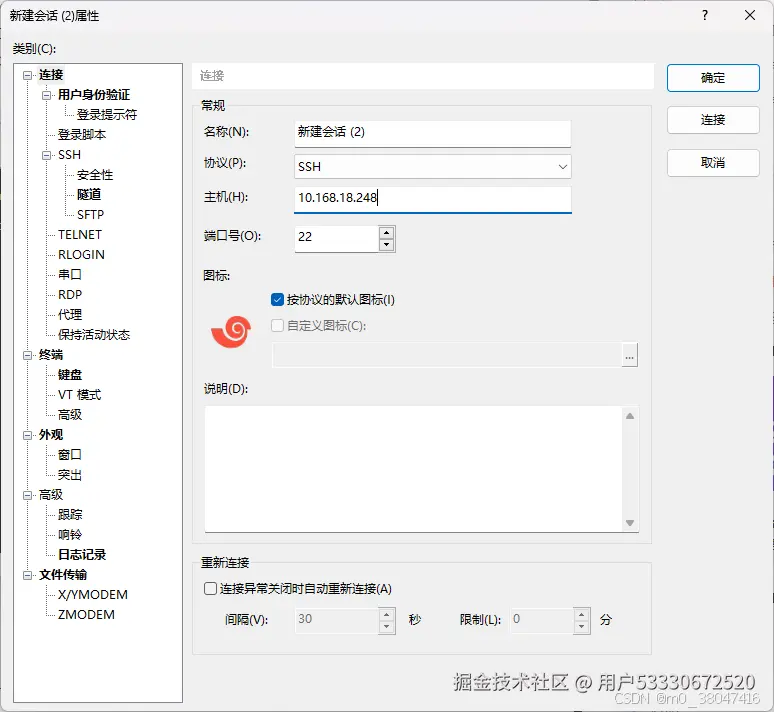774x712 pixels.
Task: Select 键盘 tree item
Action: [x=70, y=375]
